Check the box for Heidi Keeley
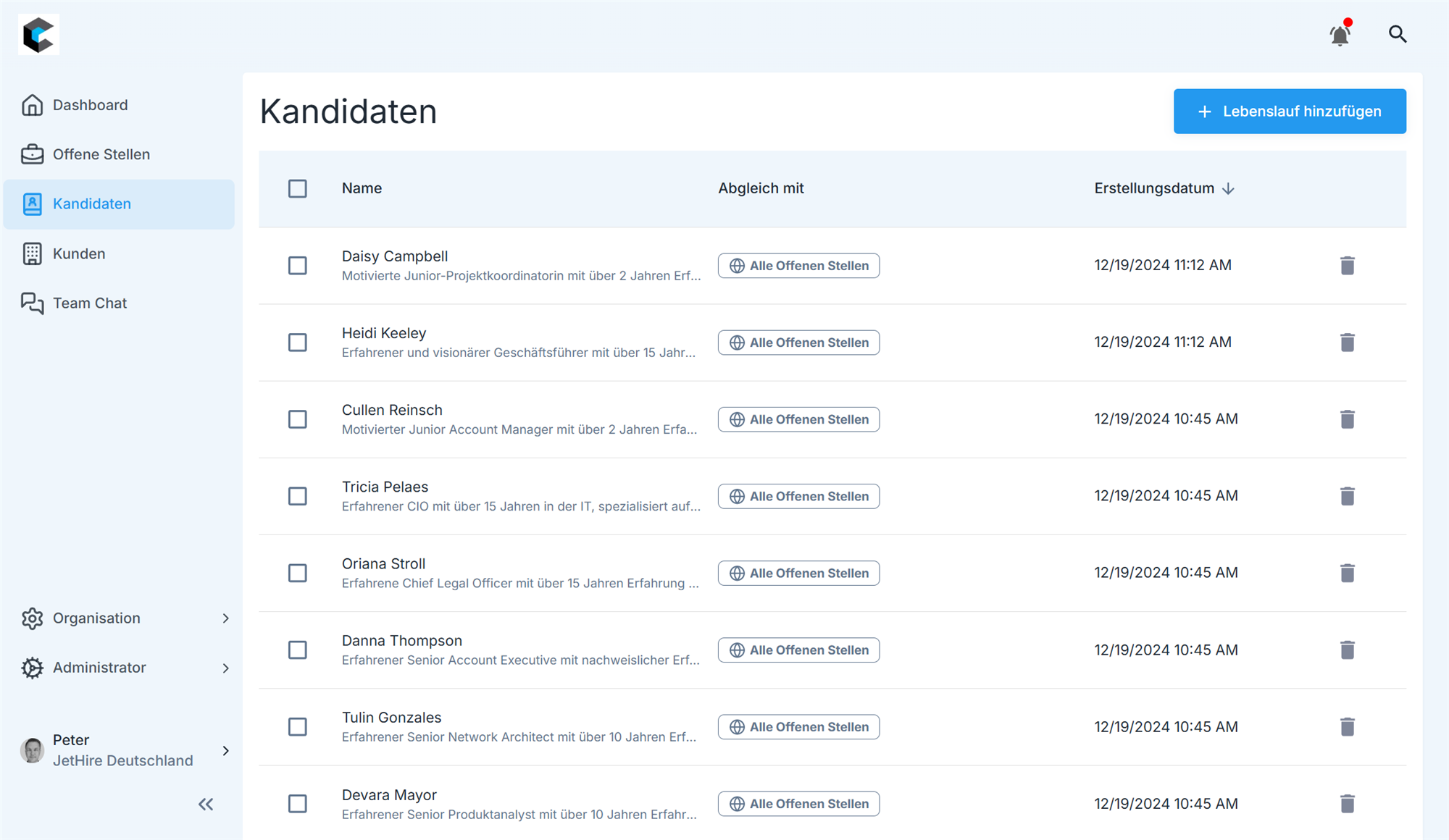1449x840 pixels. (298, 343)
